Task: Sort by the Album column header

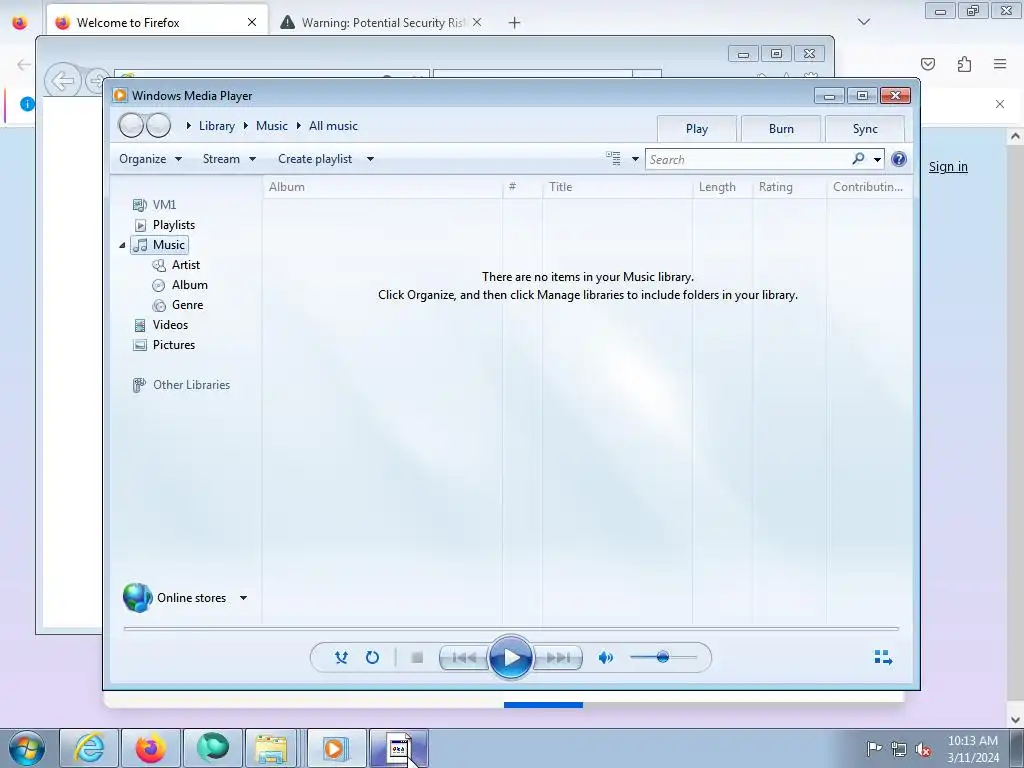Action: [x=383, y=187]
